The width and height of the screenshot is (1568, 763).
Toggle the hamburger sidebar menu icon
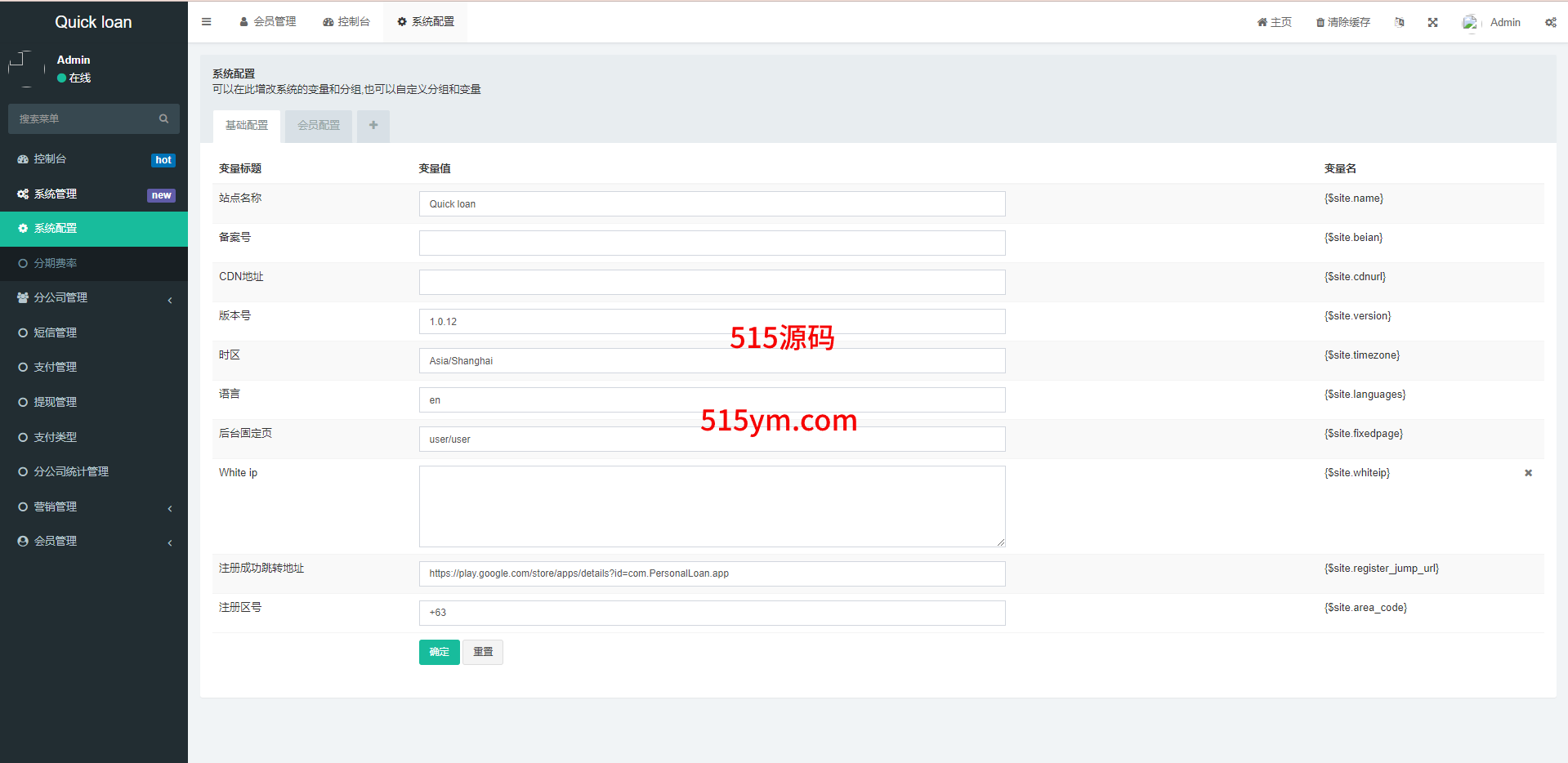click(206, 22)
